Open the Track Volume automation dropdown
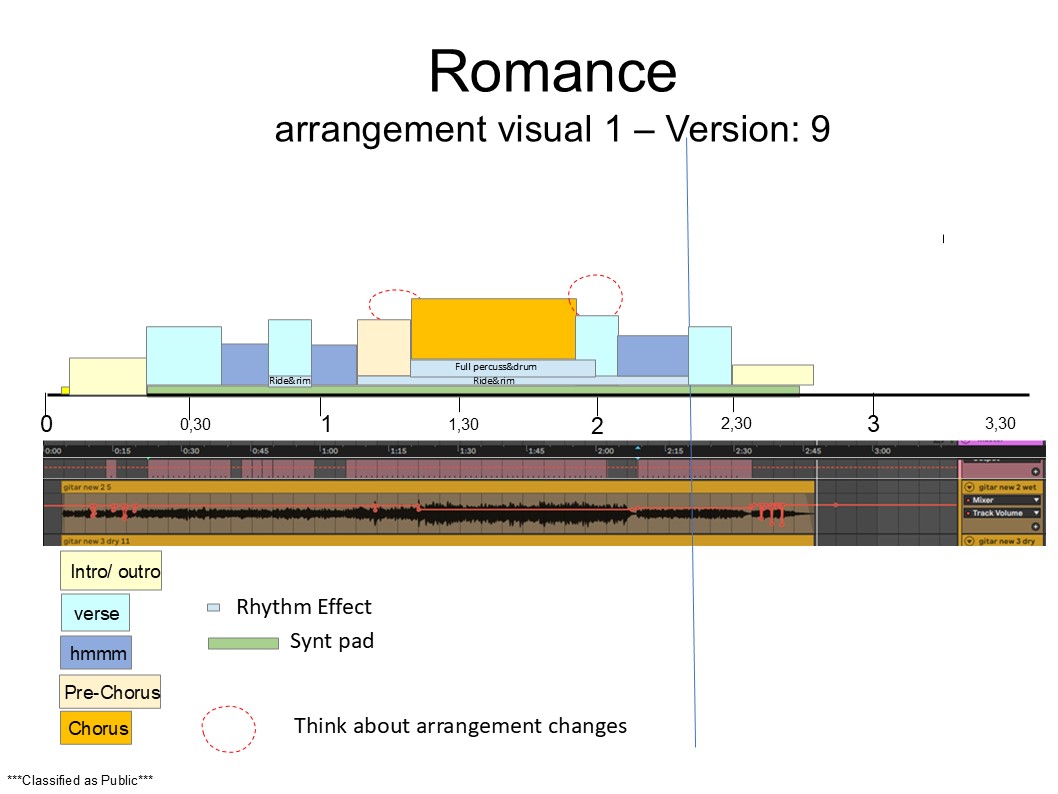The image size is (1058, 794). tap(1036, 513)
